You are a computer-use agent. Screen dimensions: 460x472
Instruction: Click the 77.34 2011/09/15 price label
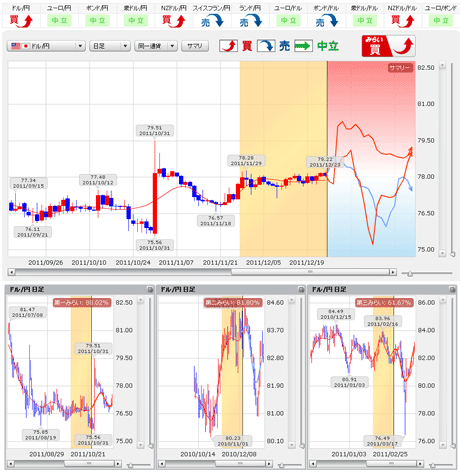[28, 183]
